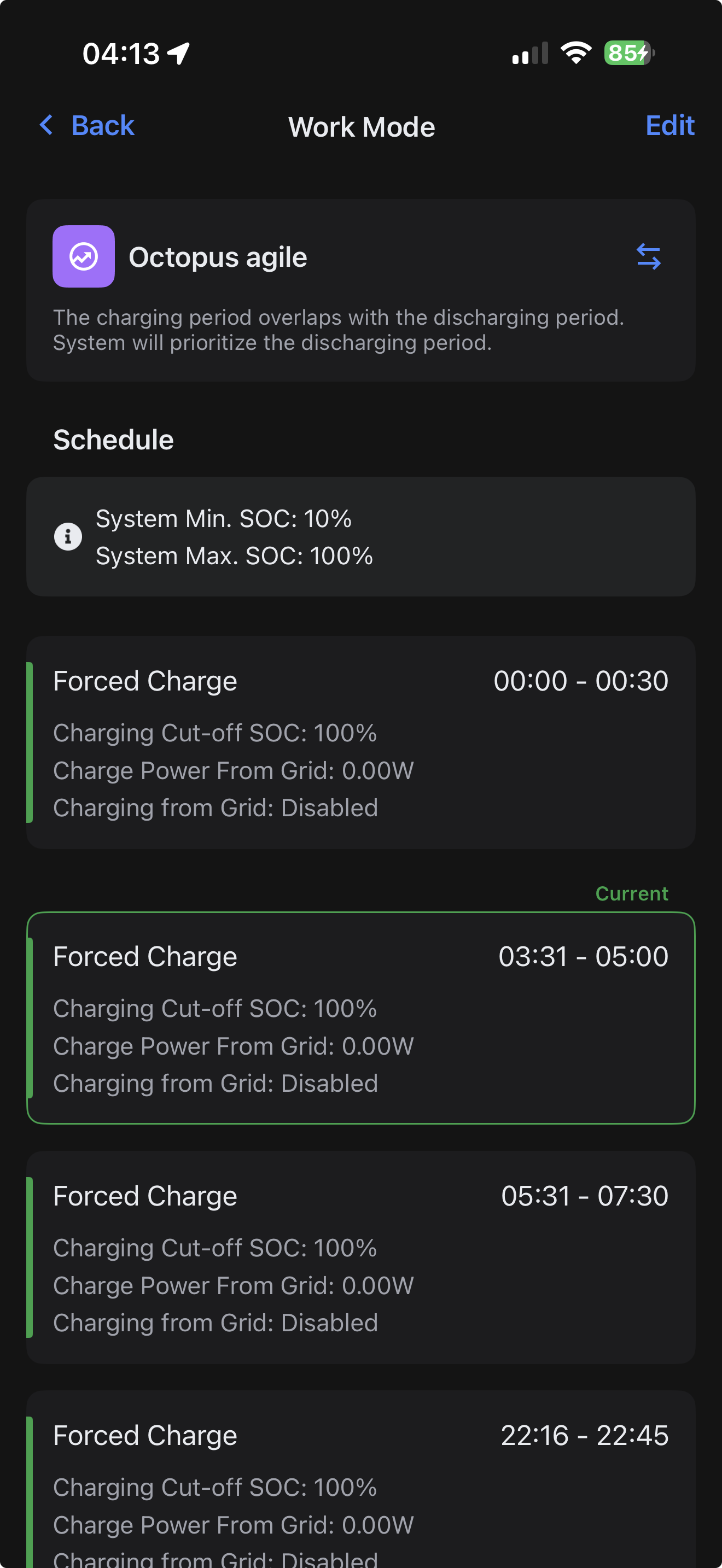Go Back to previous screen
This screenshot has width=722, height=1568.
(x=102, y=125)
